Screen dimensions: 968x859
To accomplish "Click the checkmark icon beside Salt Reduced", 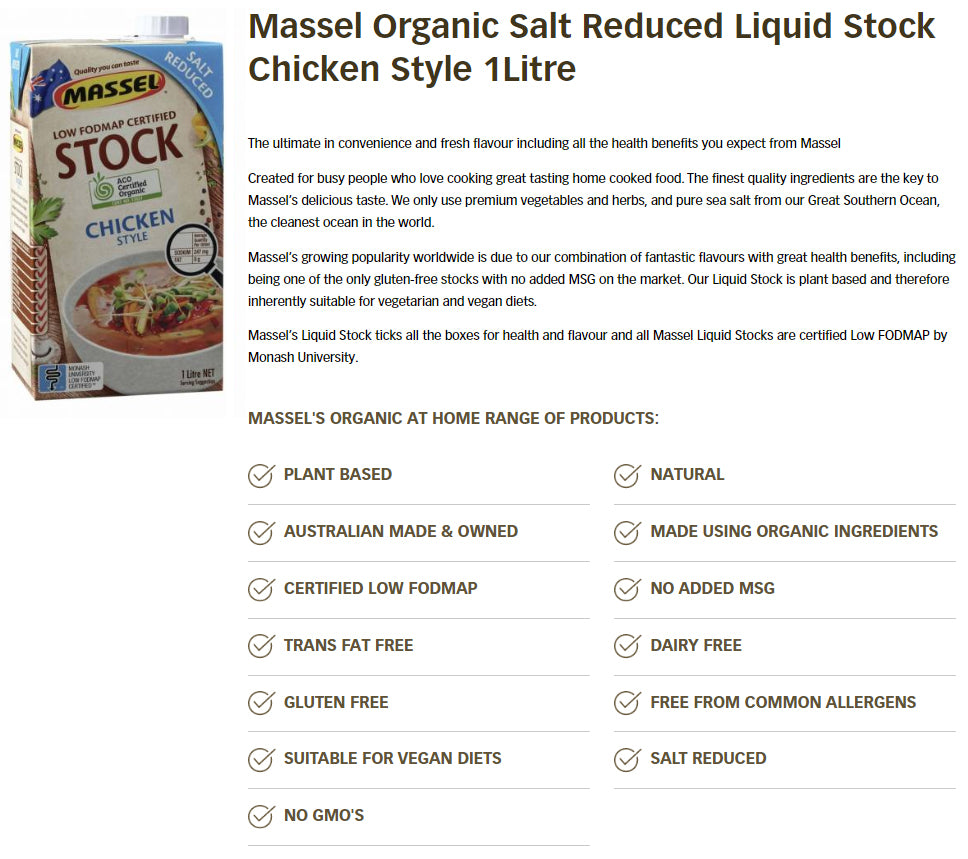I will click(x=627, y=759).
